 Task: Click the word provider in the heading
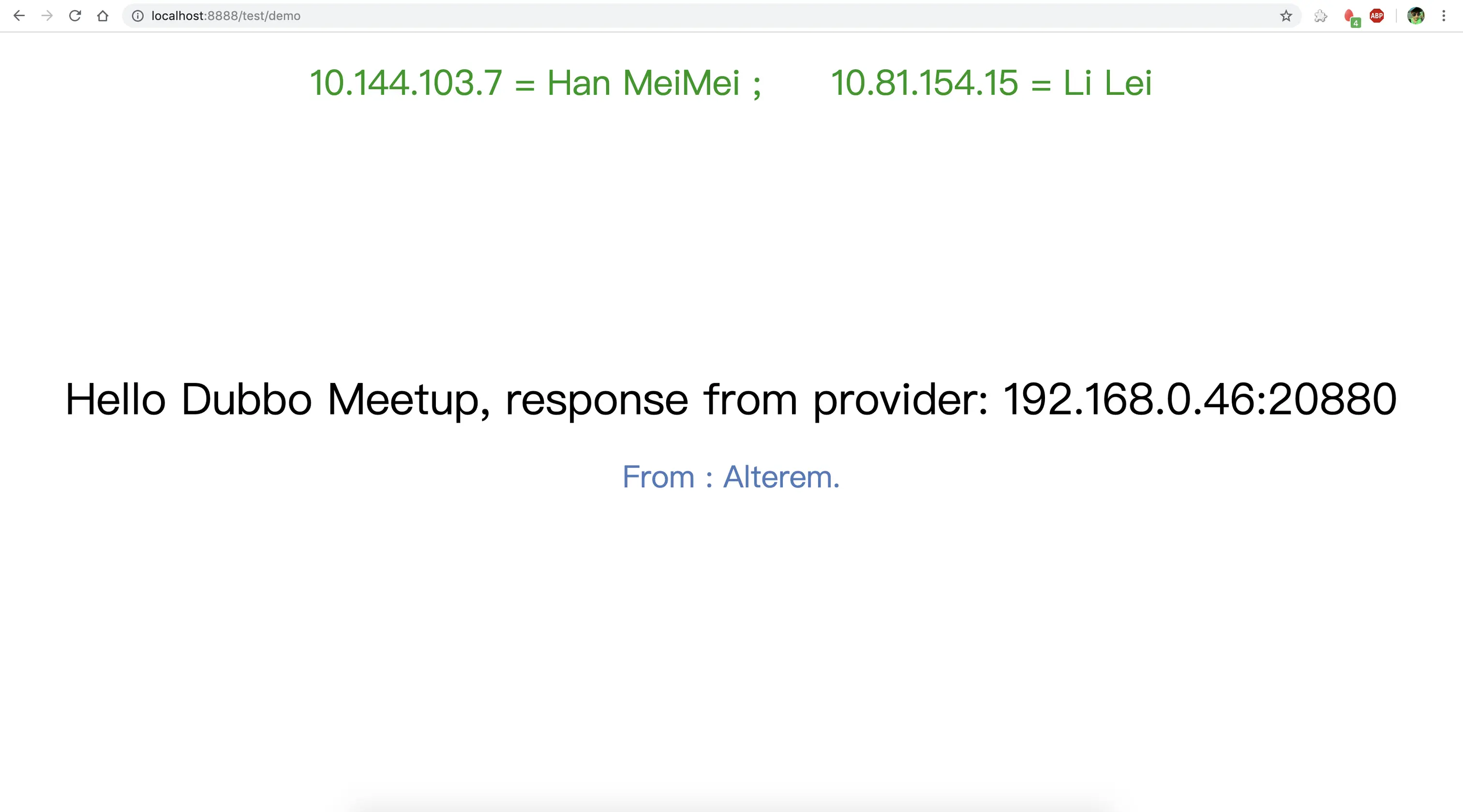[x=901, y=400]
